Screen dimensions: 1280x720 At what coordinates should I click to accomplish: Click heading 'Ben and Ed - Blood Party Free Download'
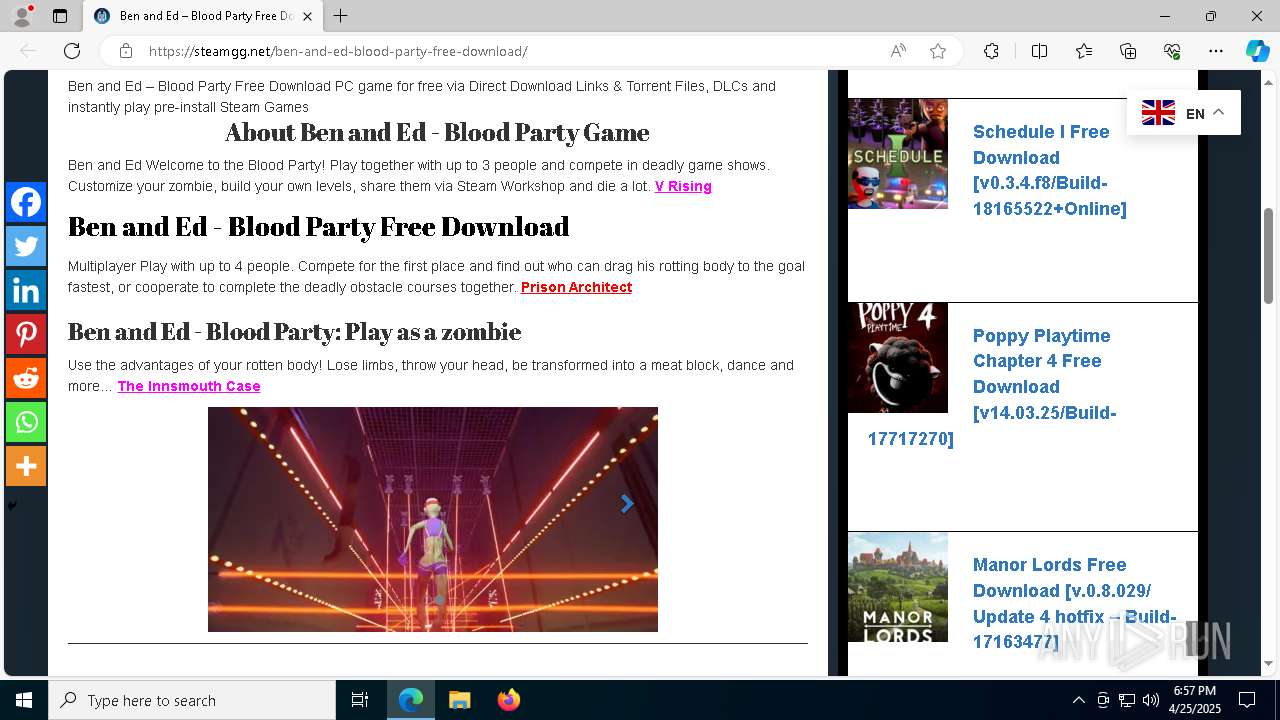(x=318, y=227)
